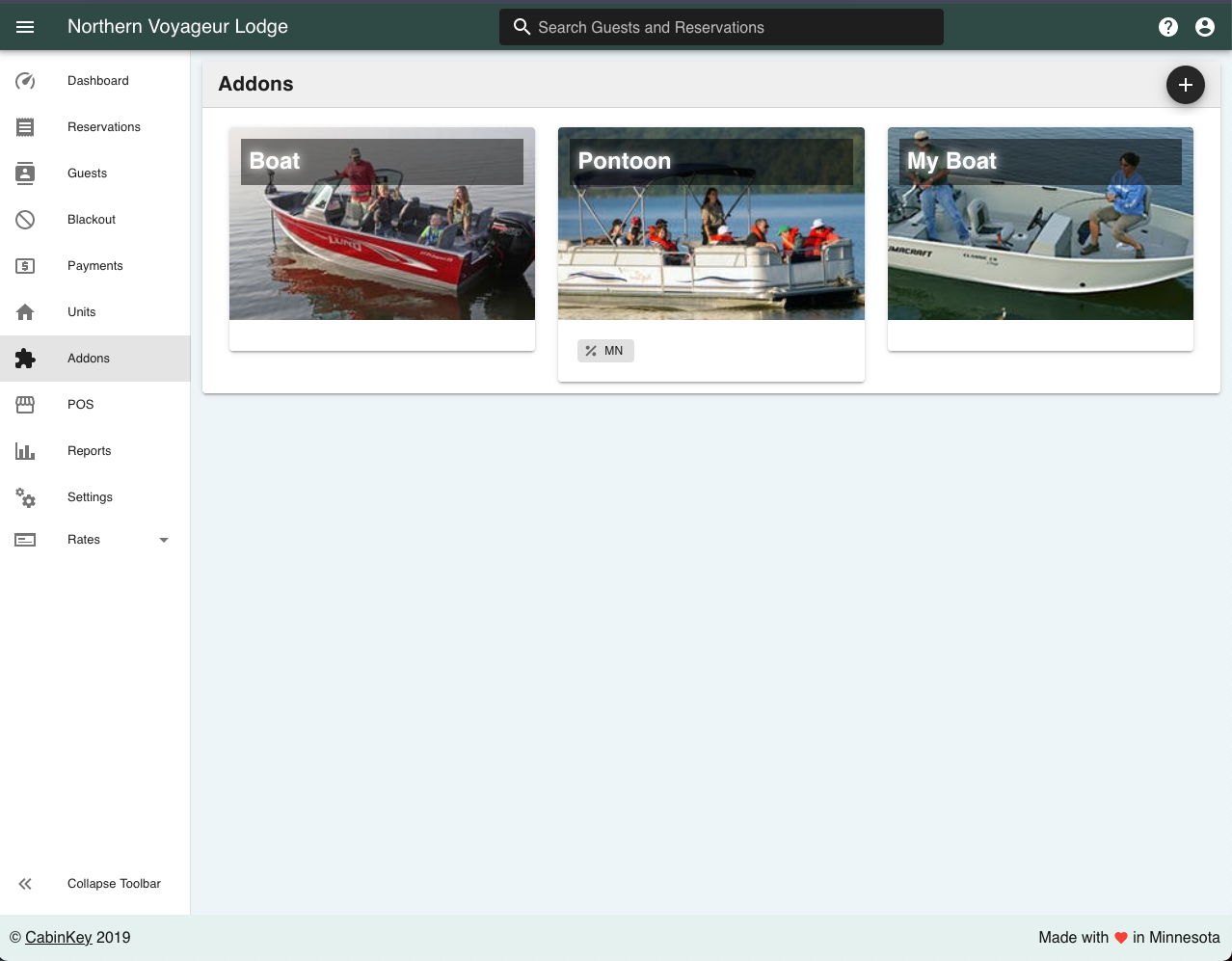1232x961 pixels.
Task: Click the MN tax chip on Pontoon
Action: click(605, 351)
